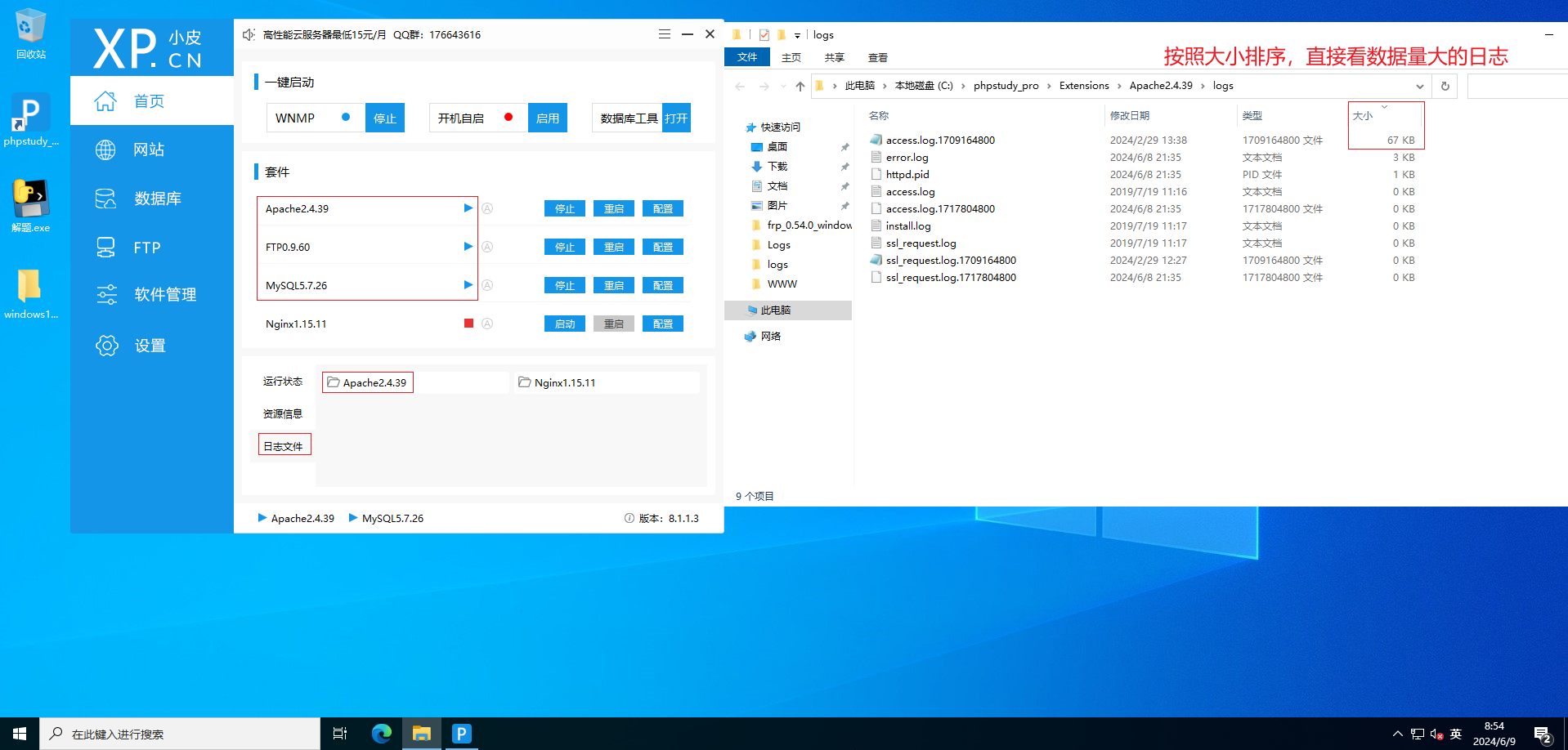Open 快速访问 Quick access in navigation pane
1568x750 pixels.
[x=781, y=127]
